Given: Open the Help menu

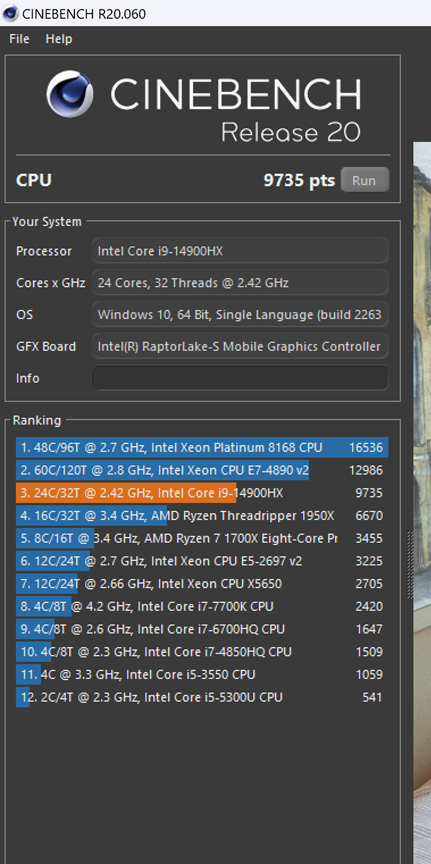Looking at the screenshot, I should pos(59,39).
